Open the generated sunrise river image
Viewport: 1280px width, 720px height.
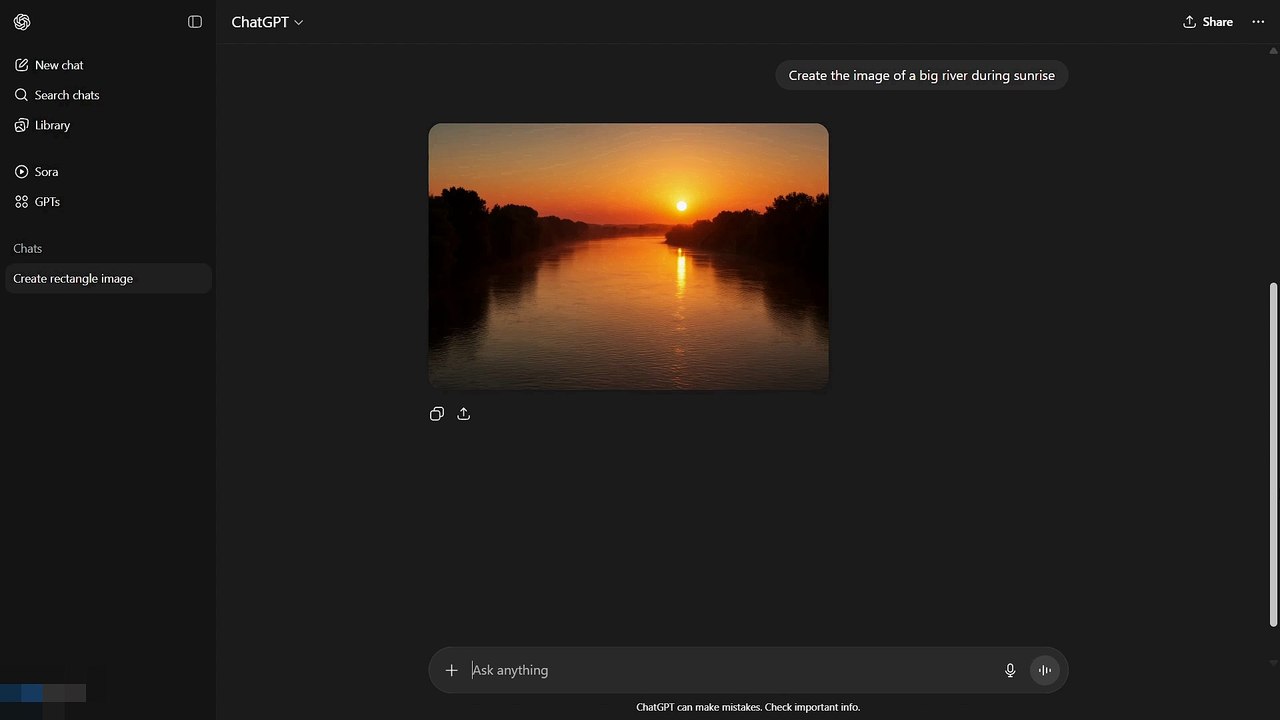[628, 256]
